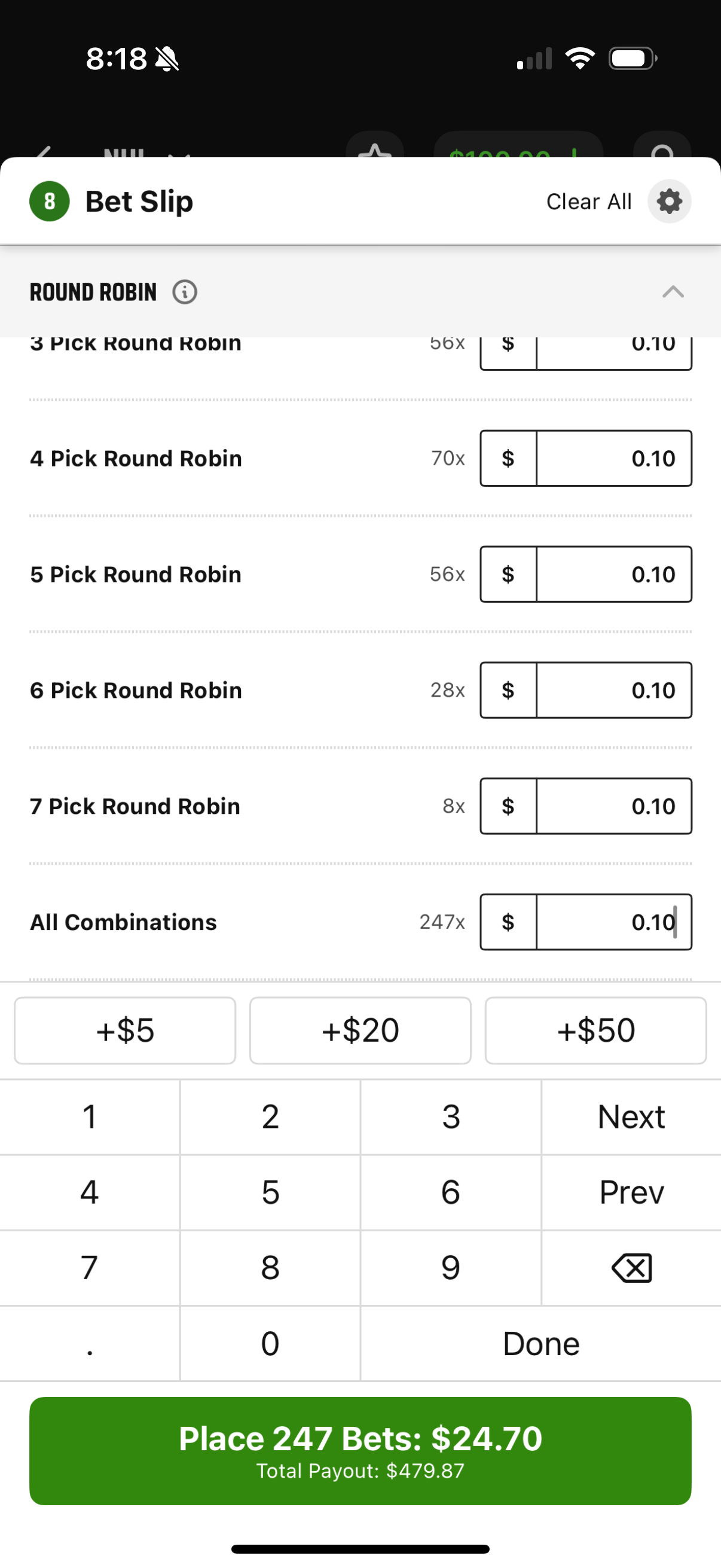Place 247 Bets for $24.70
Image resolution: width=721 pixels, height=1568 pixels.
point(360,1451)
